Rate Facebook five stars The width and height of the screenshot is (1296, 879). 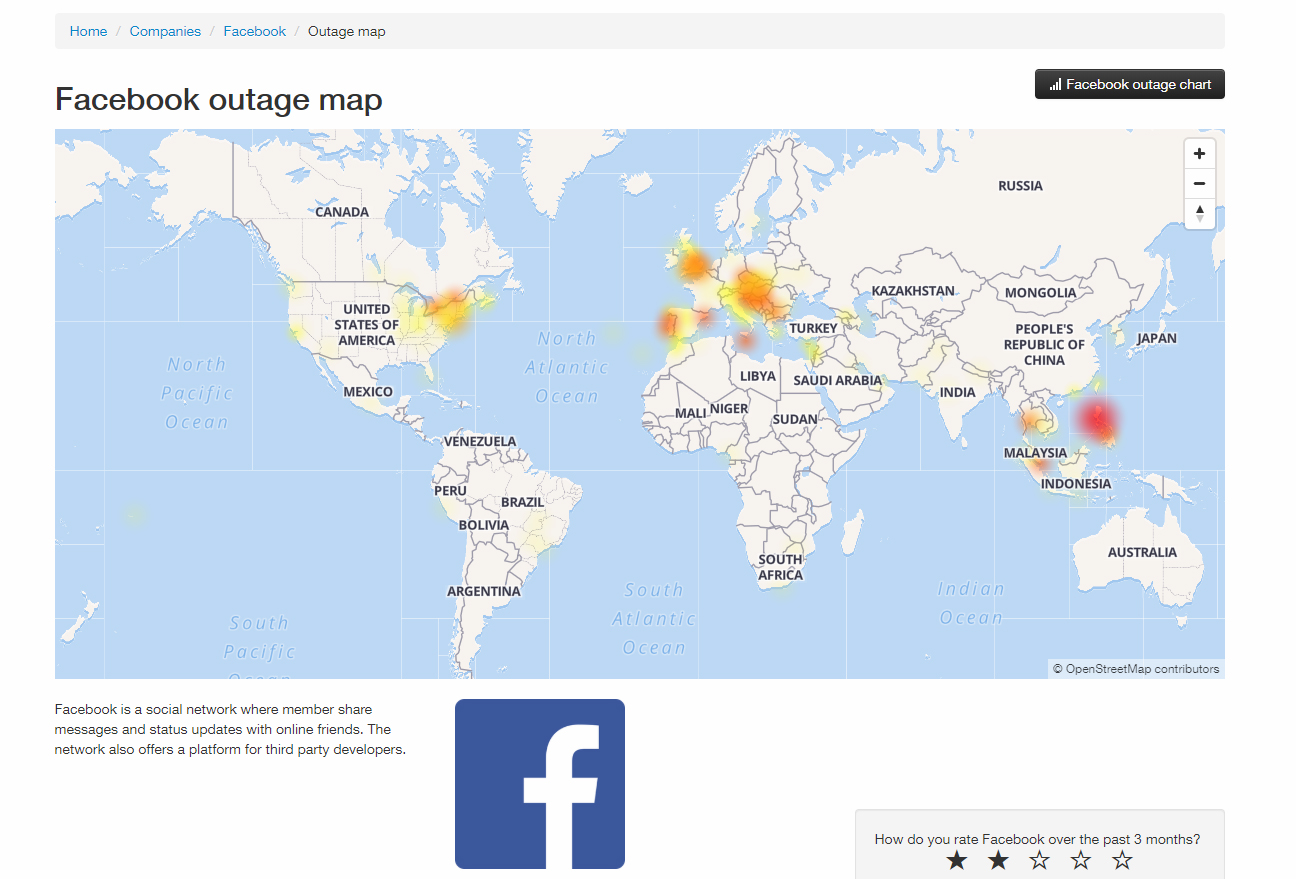click(x=1122, y=860)
